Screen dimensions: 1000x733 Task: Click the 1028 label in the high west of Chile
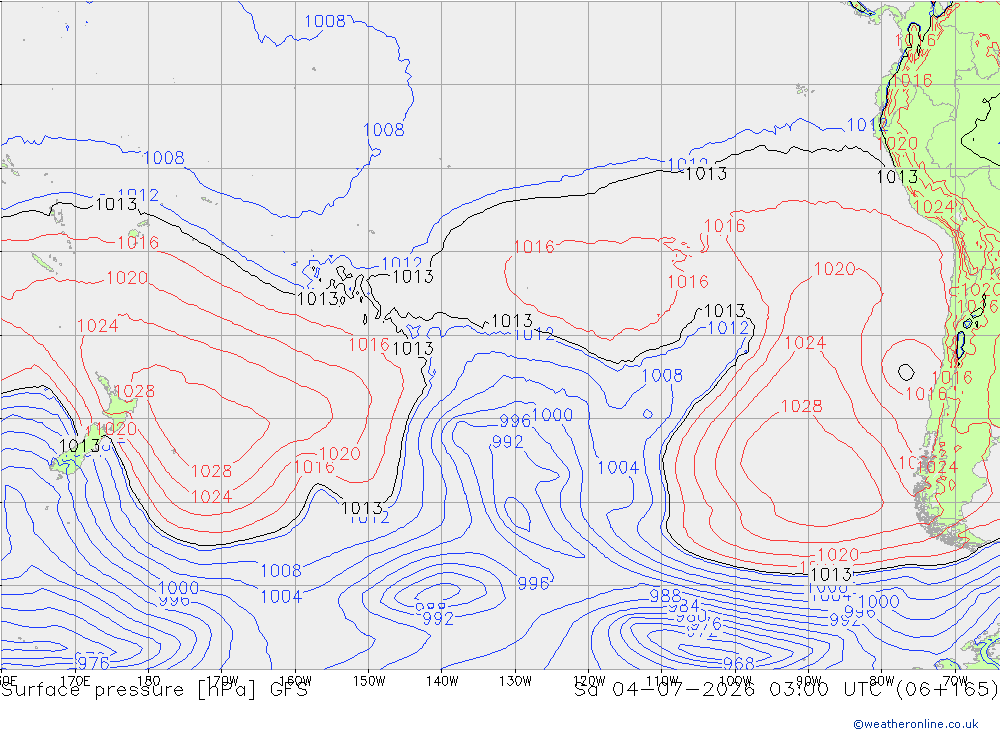(x=802, y=406)
